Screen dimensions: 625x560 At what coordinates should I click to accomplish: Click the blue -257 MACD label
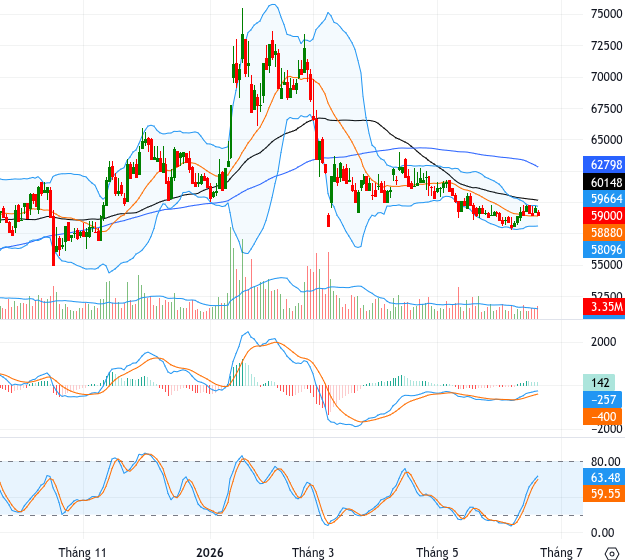pos(602,400)
